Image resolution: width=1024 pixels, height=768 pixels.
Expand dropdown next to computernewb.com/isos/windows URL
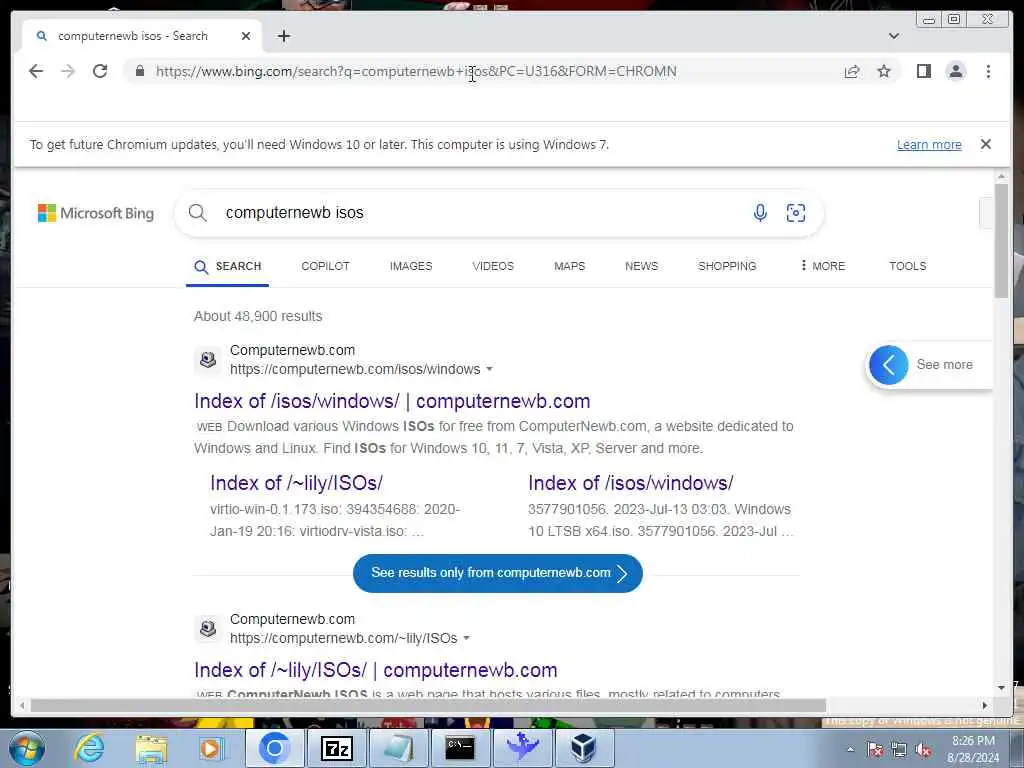point(489,370)
